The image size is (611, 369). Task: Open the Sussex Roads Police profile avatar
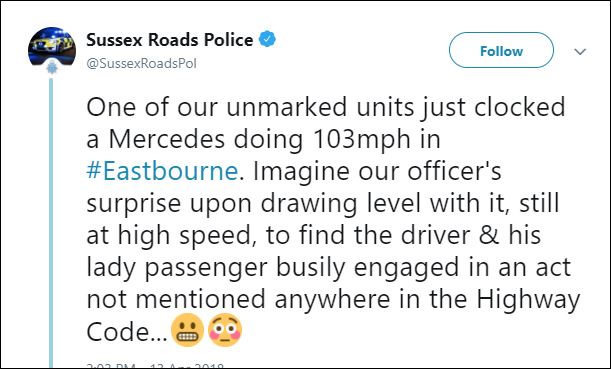(52, 47)
